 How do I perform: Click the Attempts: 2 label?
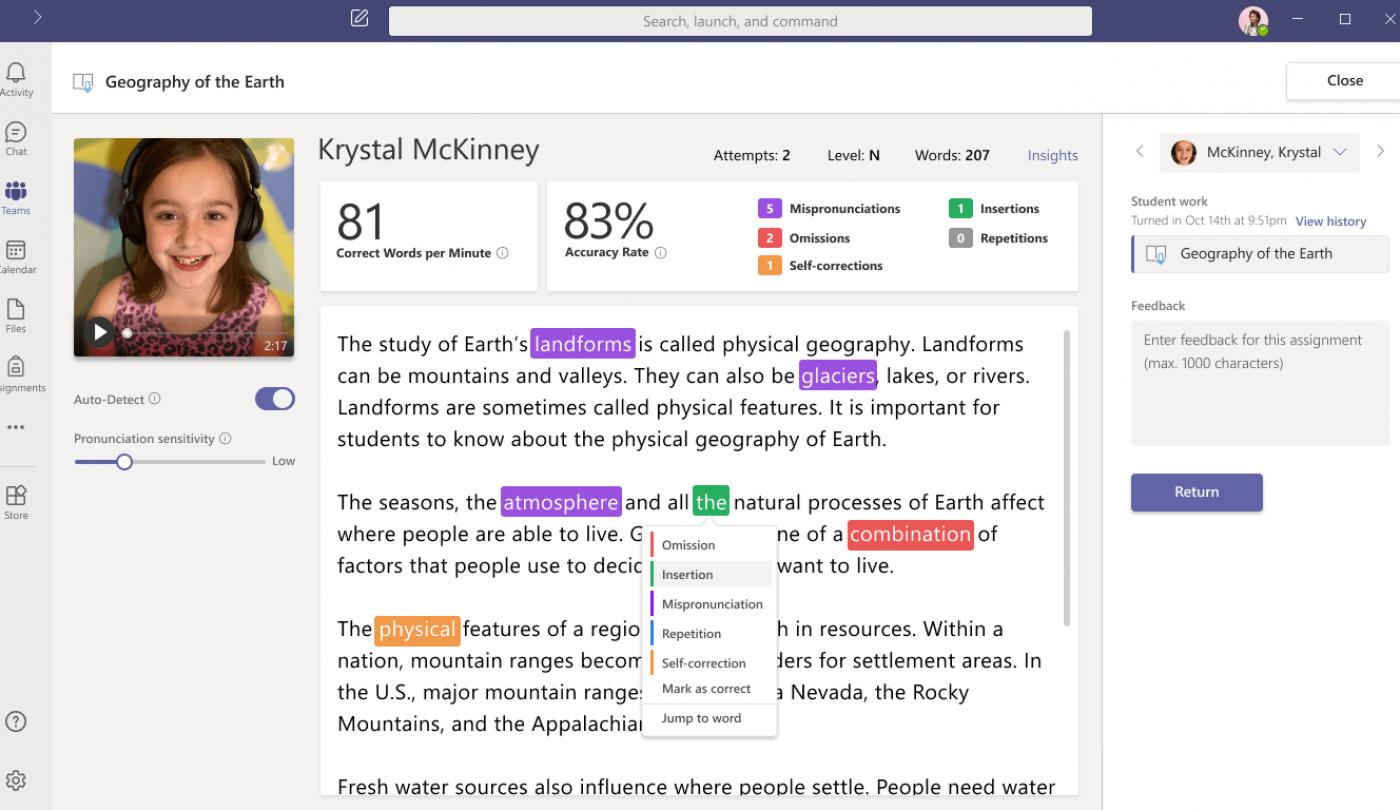click(x=752, y=155)
